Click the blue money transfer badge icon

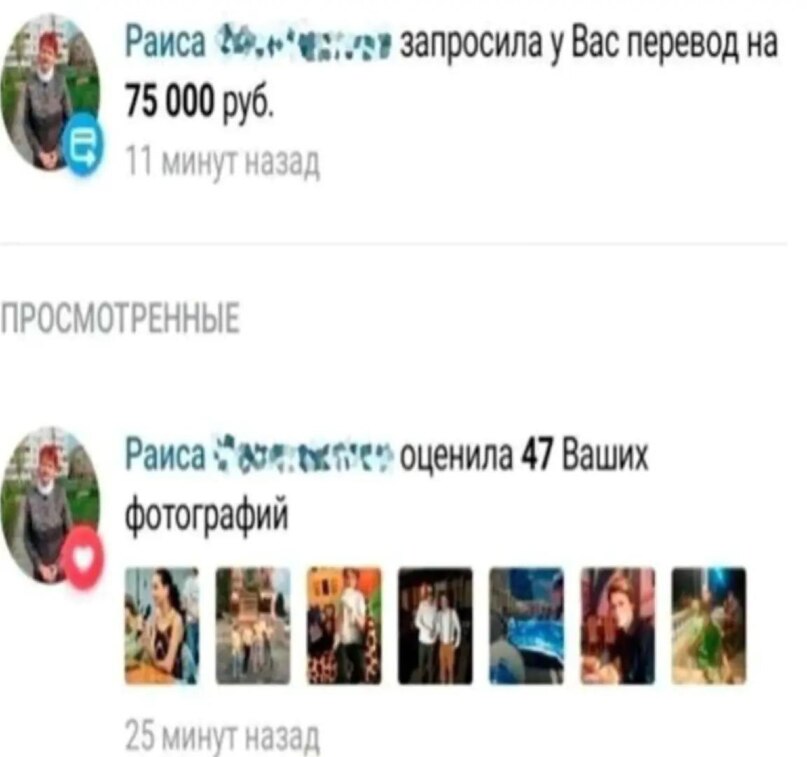click(84, 146)
